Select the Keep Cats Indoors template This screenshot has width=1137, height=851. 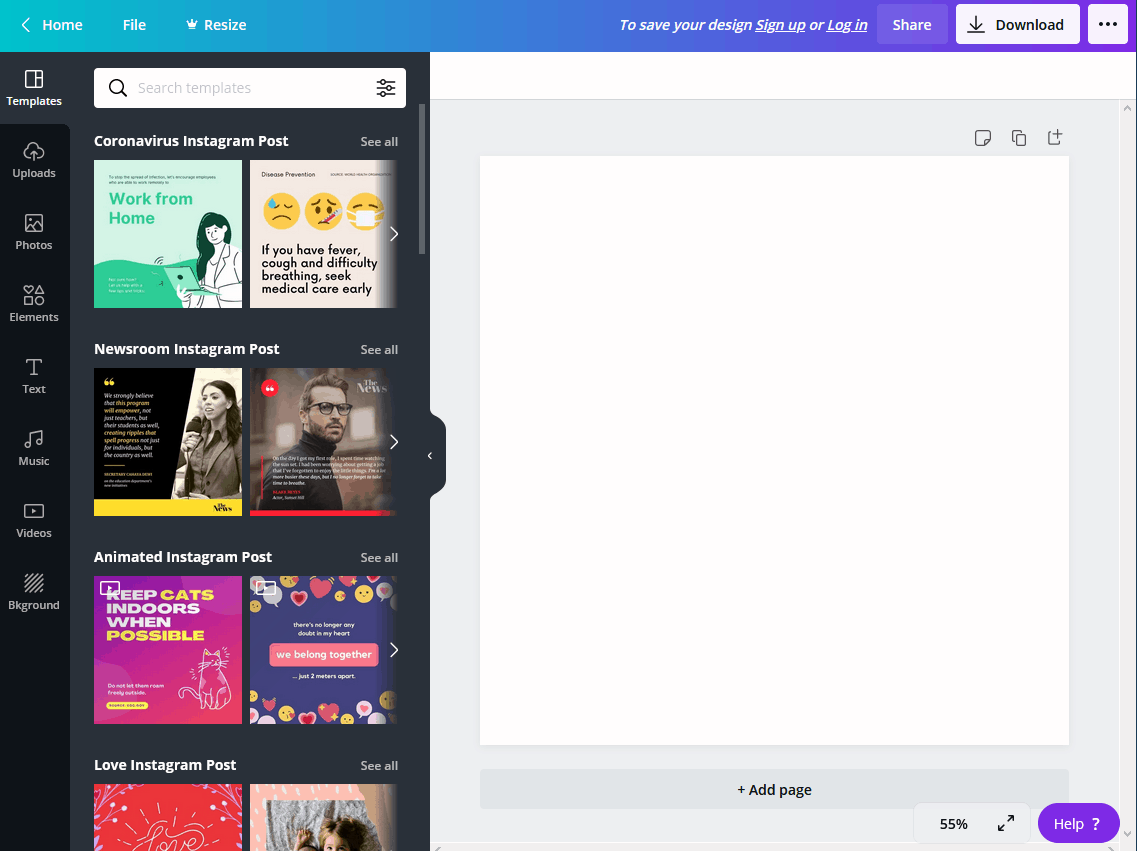tap(168, 650)
